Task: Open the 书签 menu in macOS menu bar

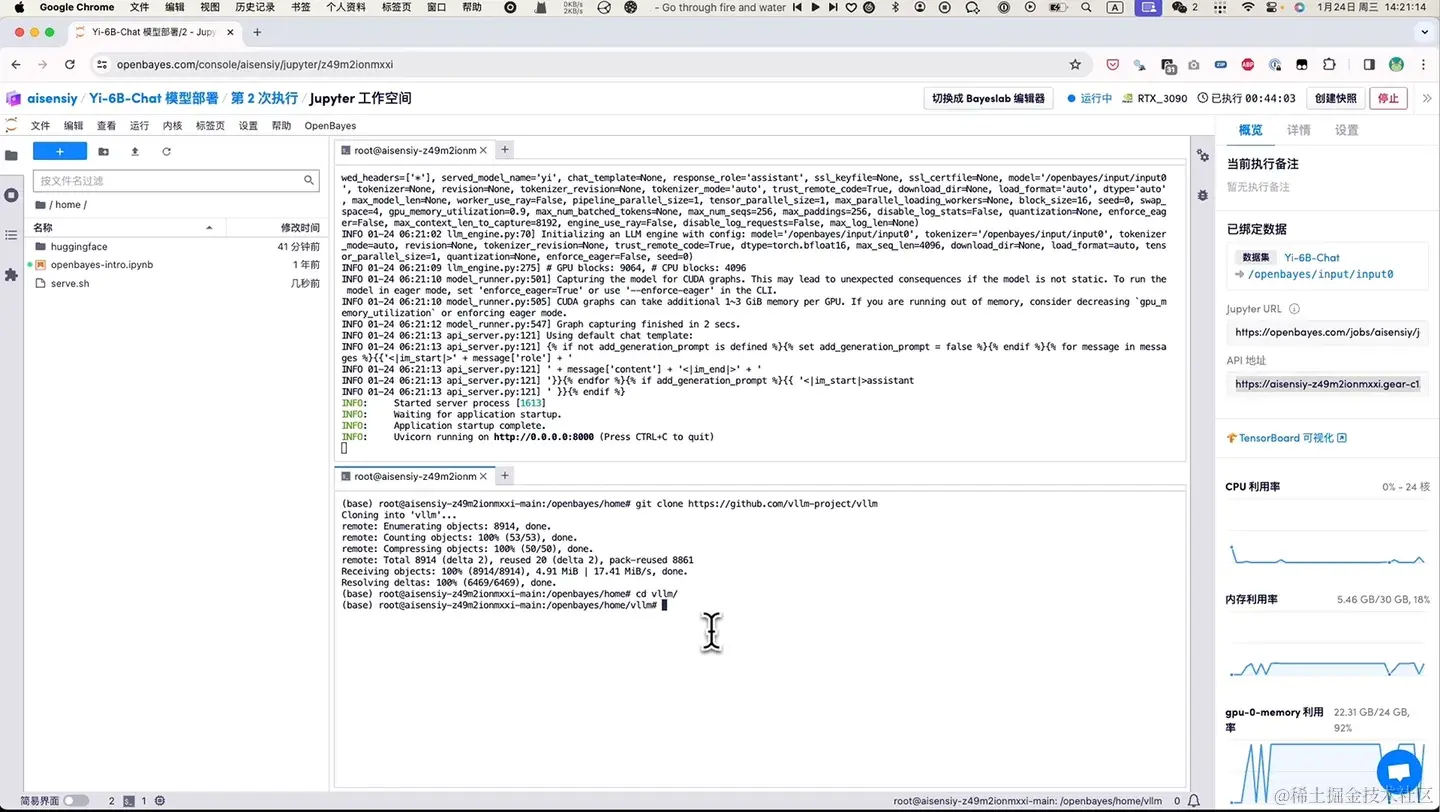Action: [300, 7]
